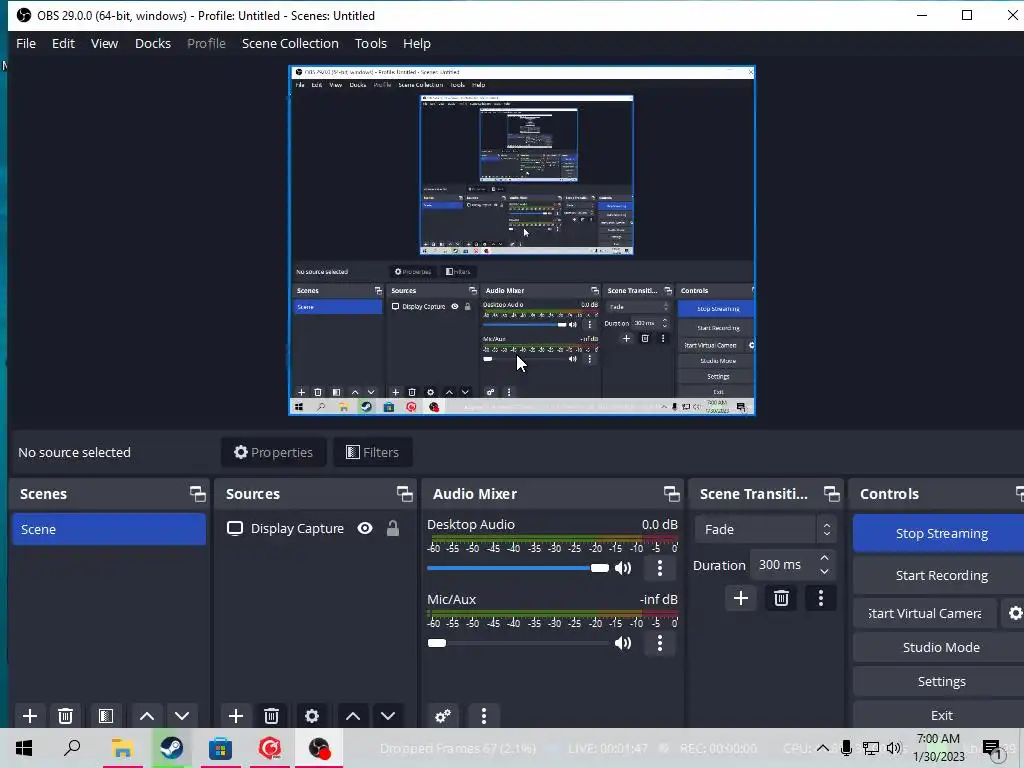Screen dimensions: 1024x768
Task: Click Start Recording button
Action: (x=940, y=575)
